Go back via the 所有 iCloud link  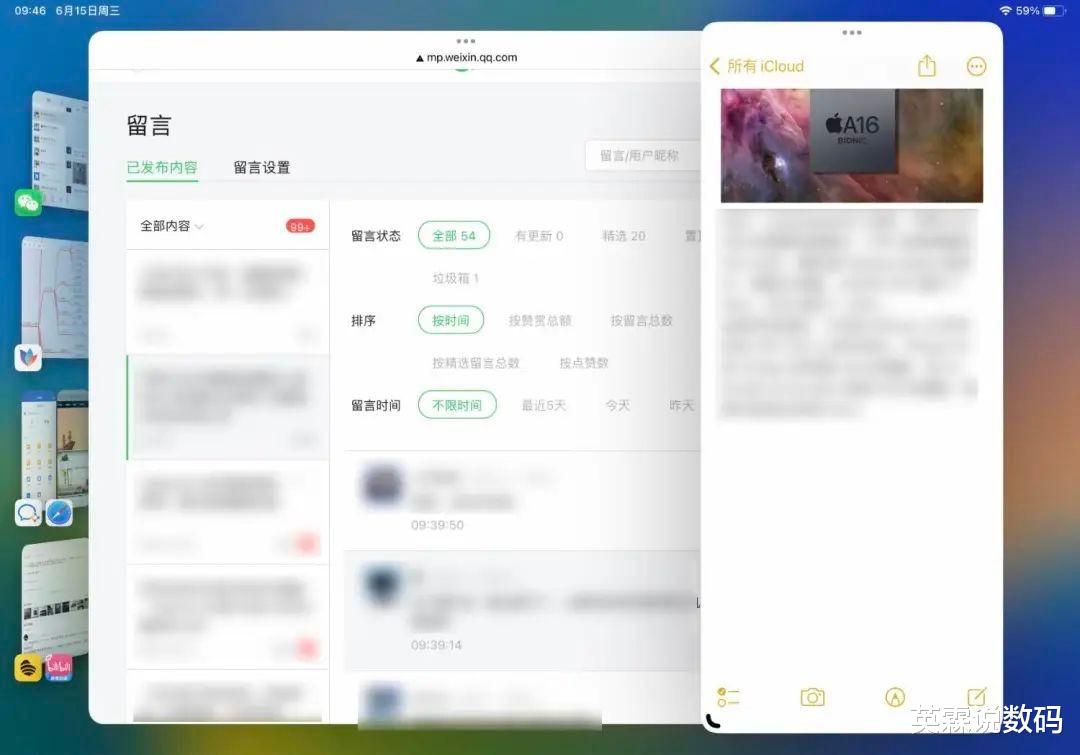pyautogui.click(x=756, y=66)
